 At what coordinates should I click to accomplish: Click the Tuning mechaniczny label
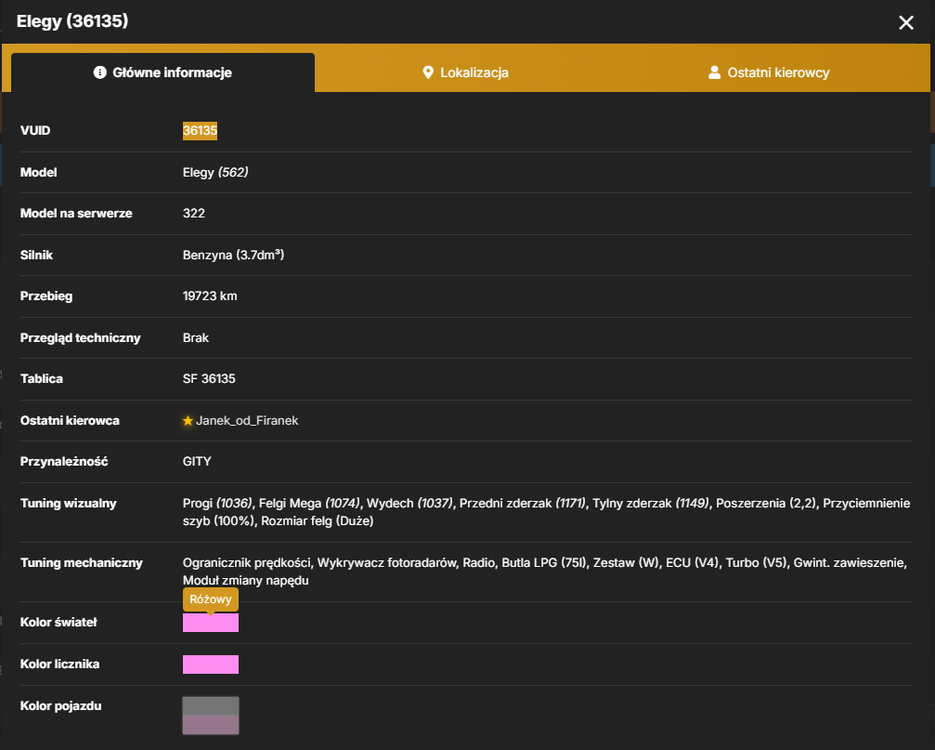tap(82, 563)
